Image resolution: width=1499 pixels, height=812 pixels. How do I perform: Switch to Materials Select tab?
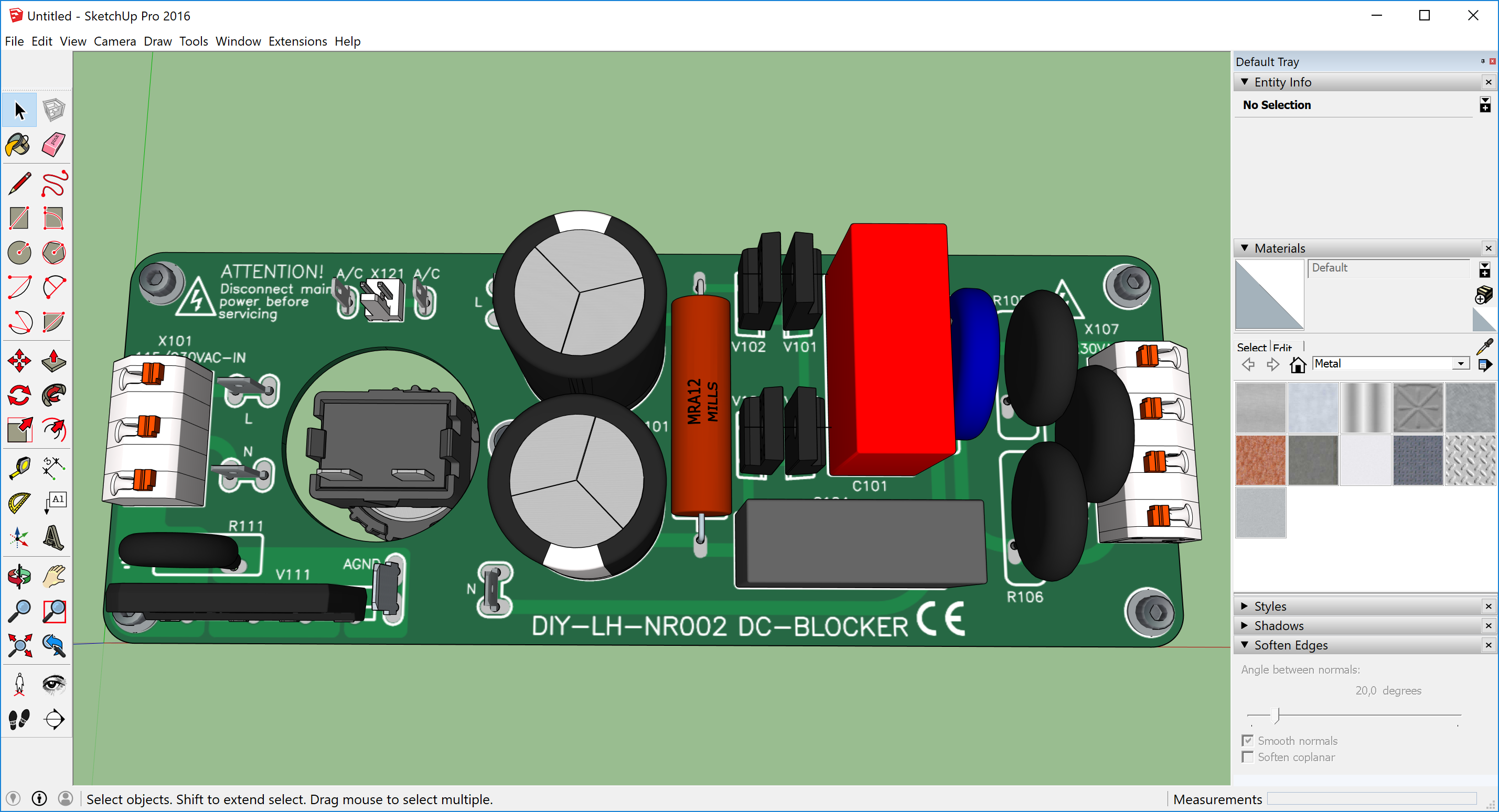(1251, 347)
